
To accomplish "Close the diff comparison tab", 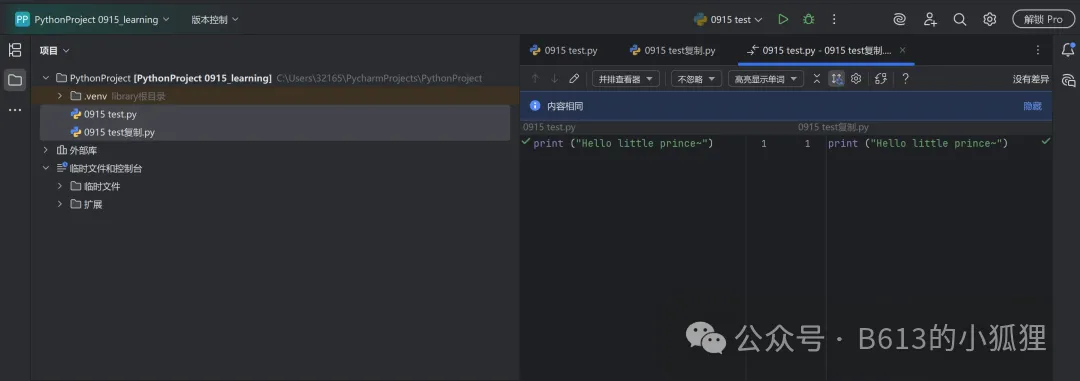I will click(902, 50).
